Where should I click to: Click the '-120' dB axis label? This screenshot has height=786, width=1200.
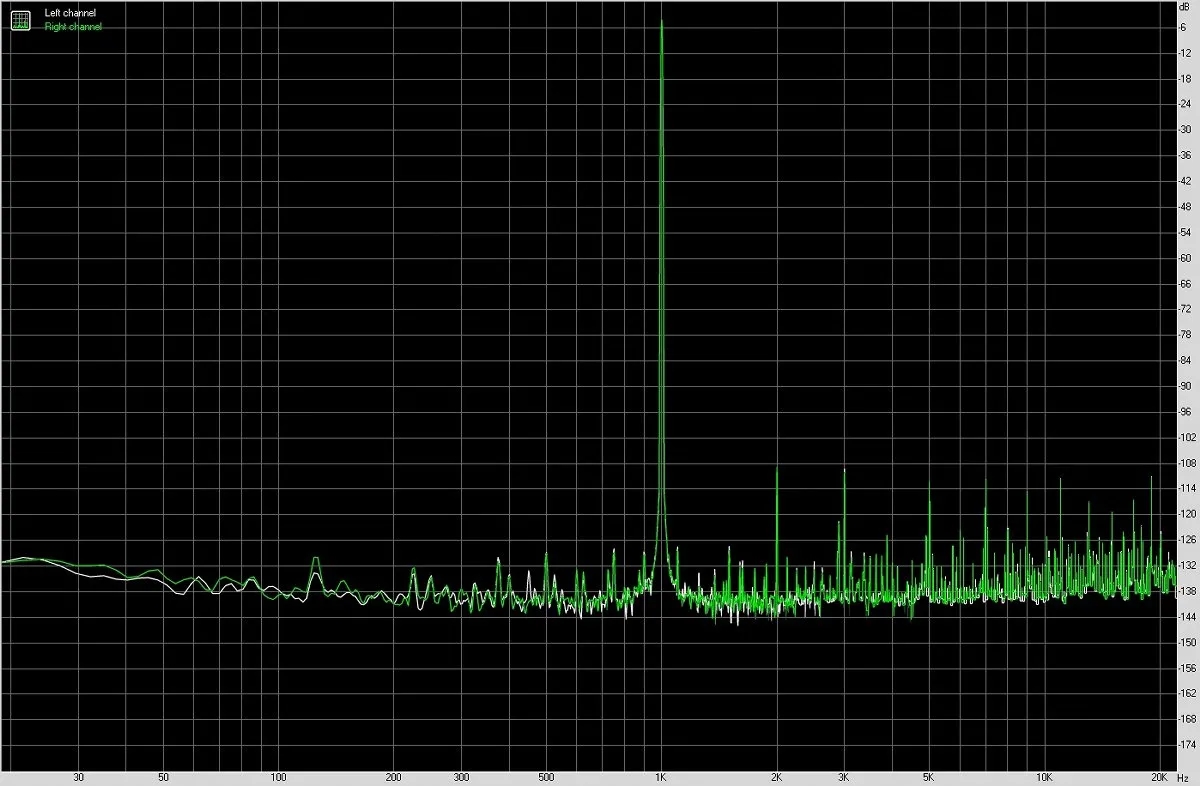(1188, 514)
